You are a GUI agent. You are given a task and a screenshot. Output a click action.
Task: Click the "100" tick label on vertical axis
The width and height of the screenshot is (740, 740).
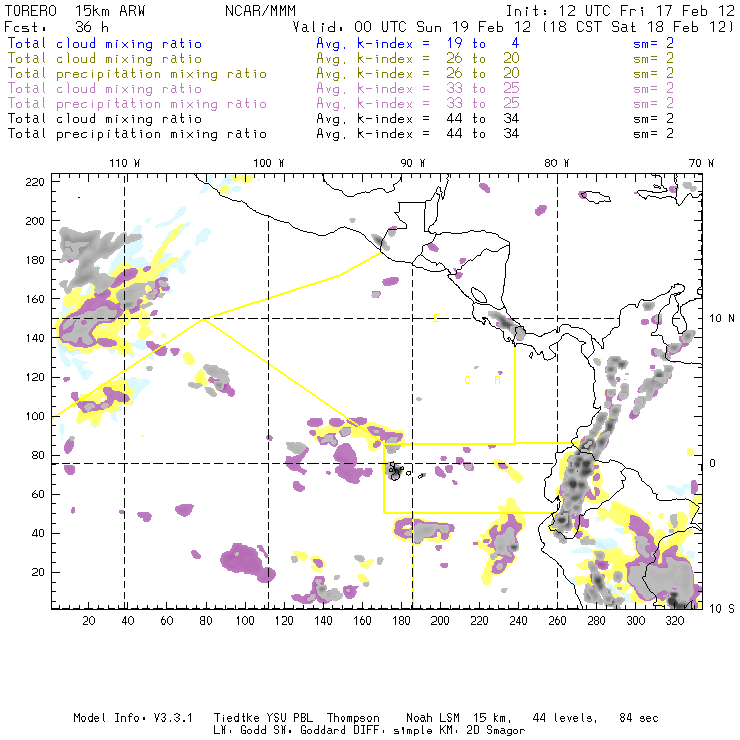tap(35, 416)
